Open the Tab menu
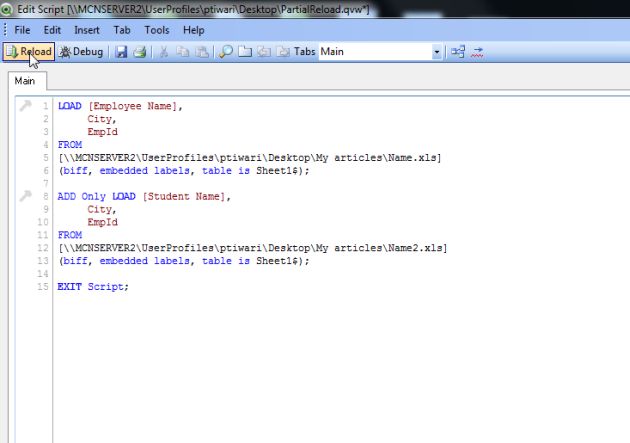 pos(122,30)
